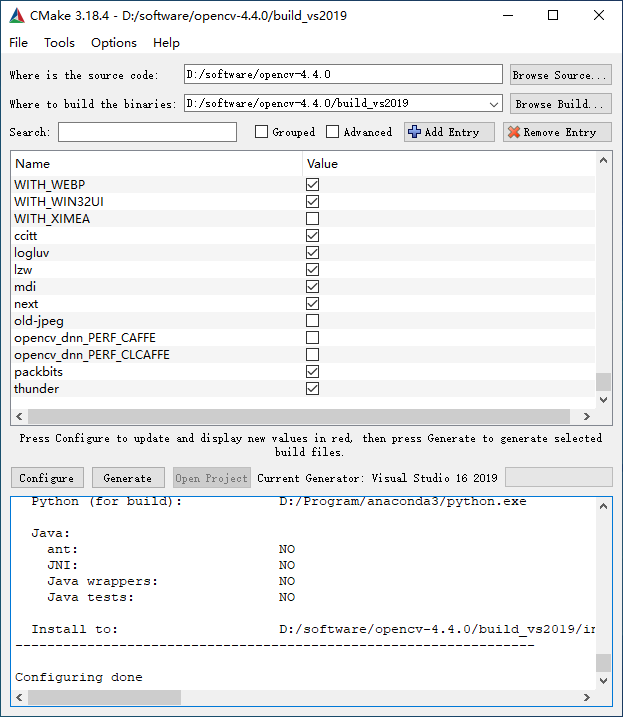Screen dimensions: 623x717
Task: Toggle the mdi checkbox
Action: point(312,287)
